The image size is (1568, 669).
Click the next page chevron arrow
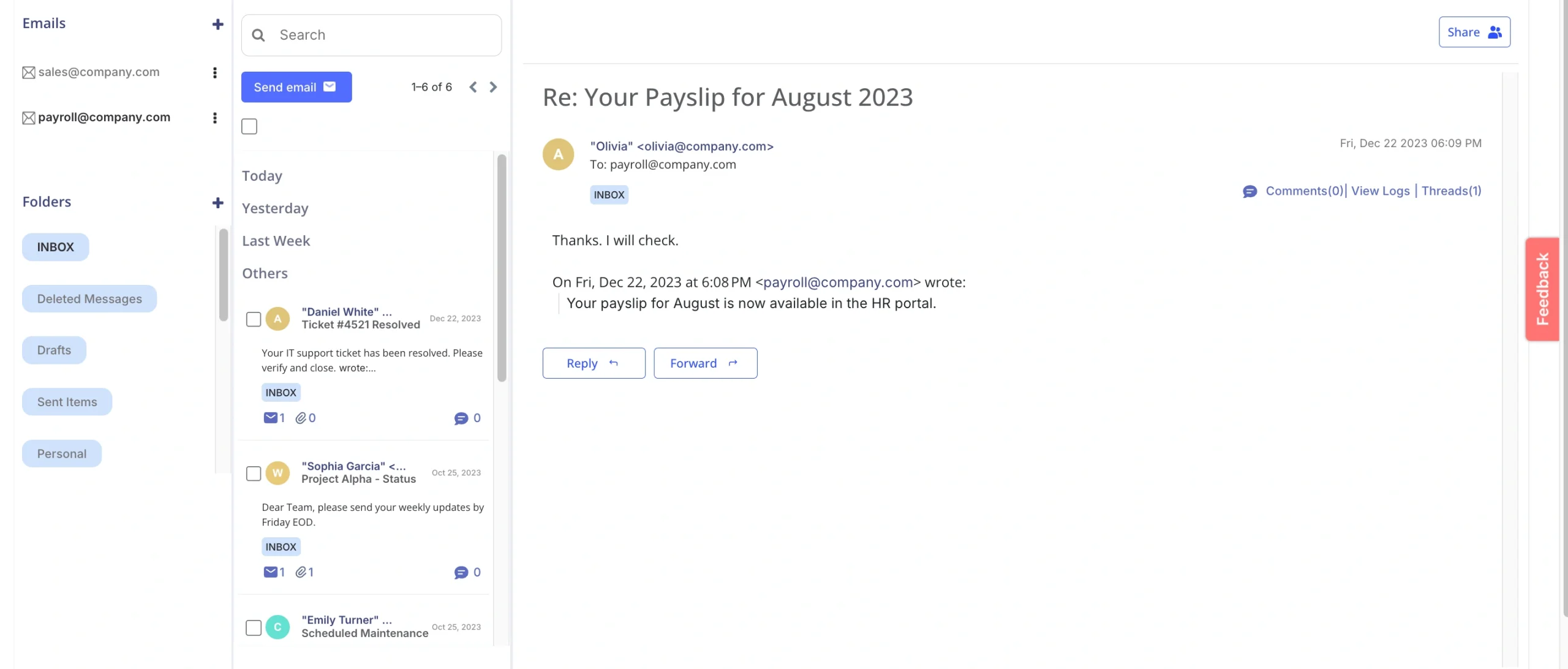493,87
